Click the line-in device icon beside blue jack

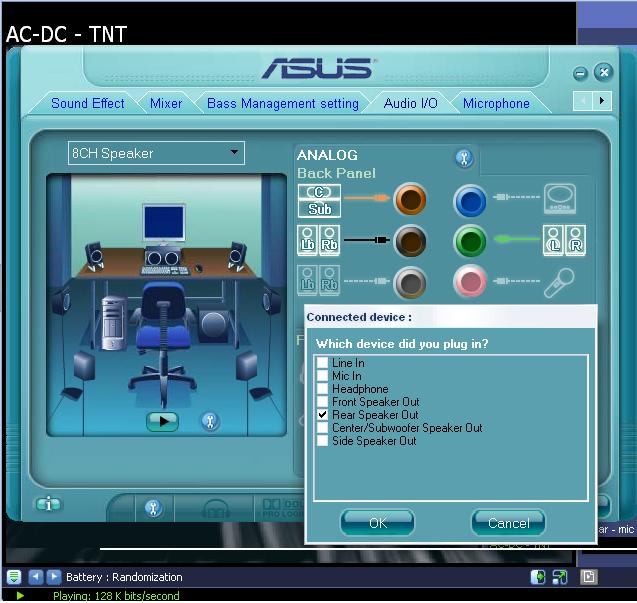click(x=560, y=199)
